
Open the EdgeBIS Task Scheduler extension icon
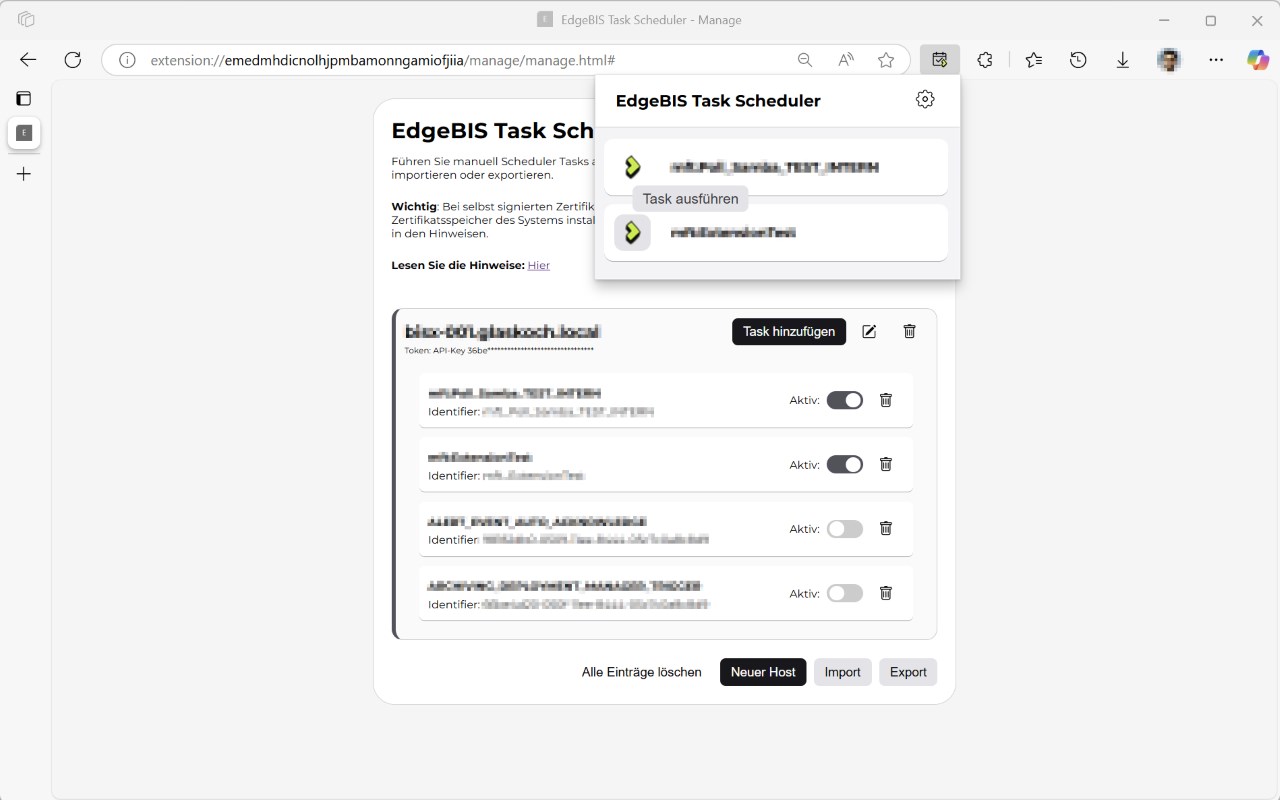(x=939, y=60)
